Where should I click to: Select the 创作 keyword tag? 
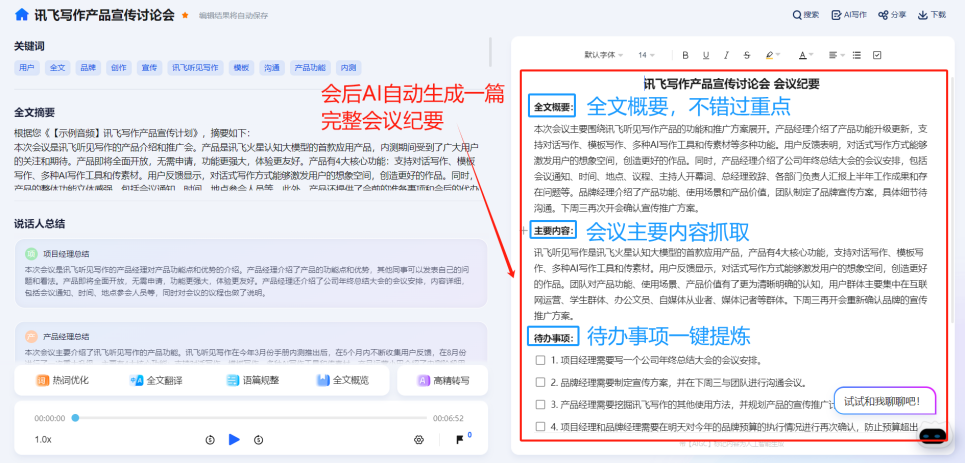point(119,68)
